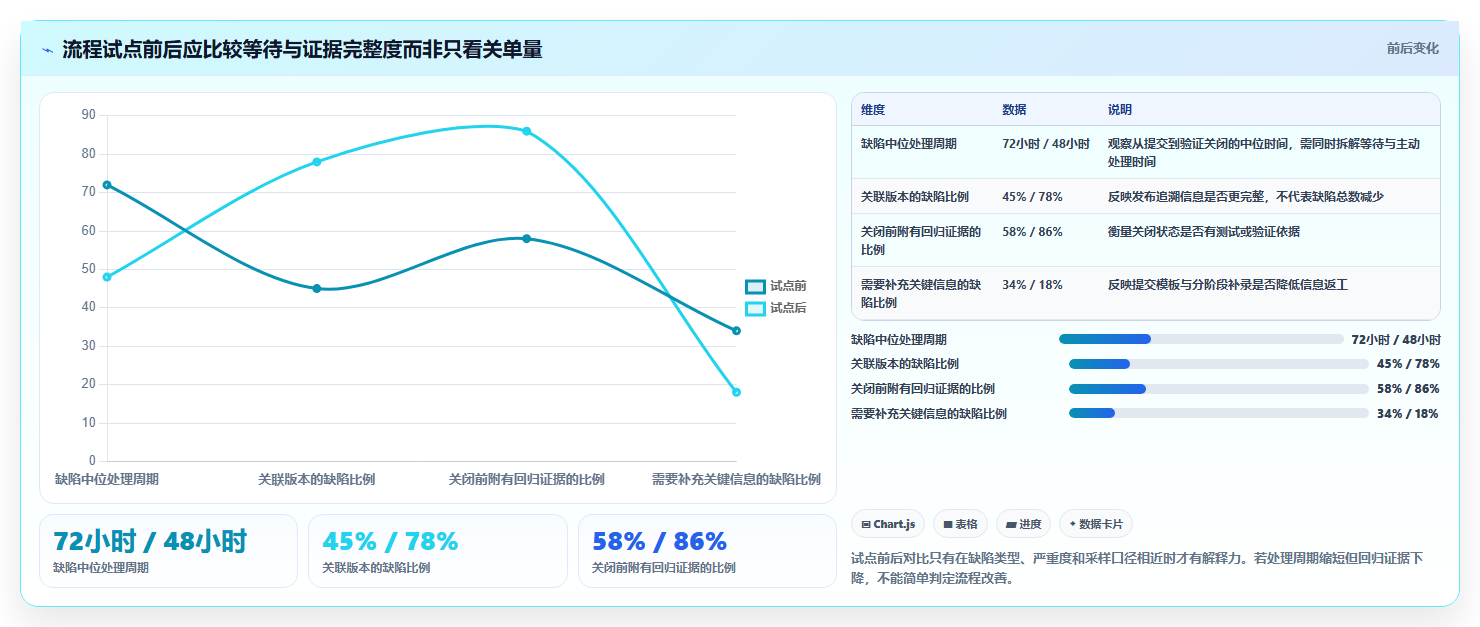Click the 试点前 data point at value 72
The width and height of the screenshot is (1480, 627).
[x=107, y=185]
